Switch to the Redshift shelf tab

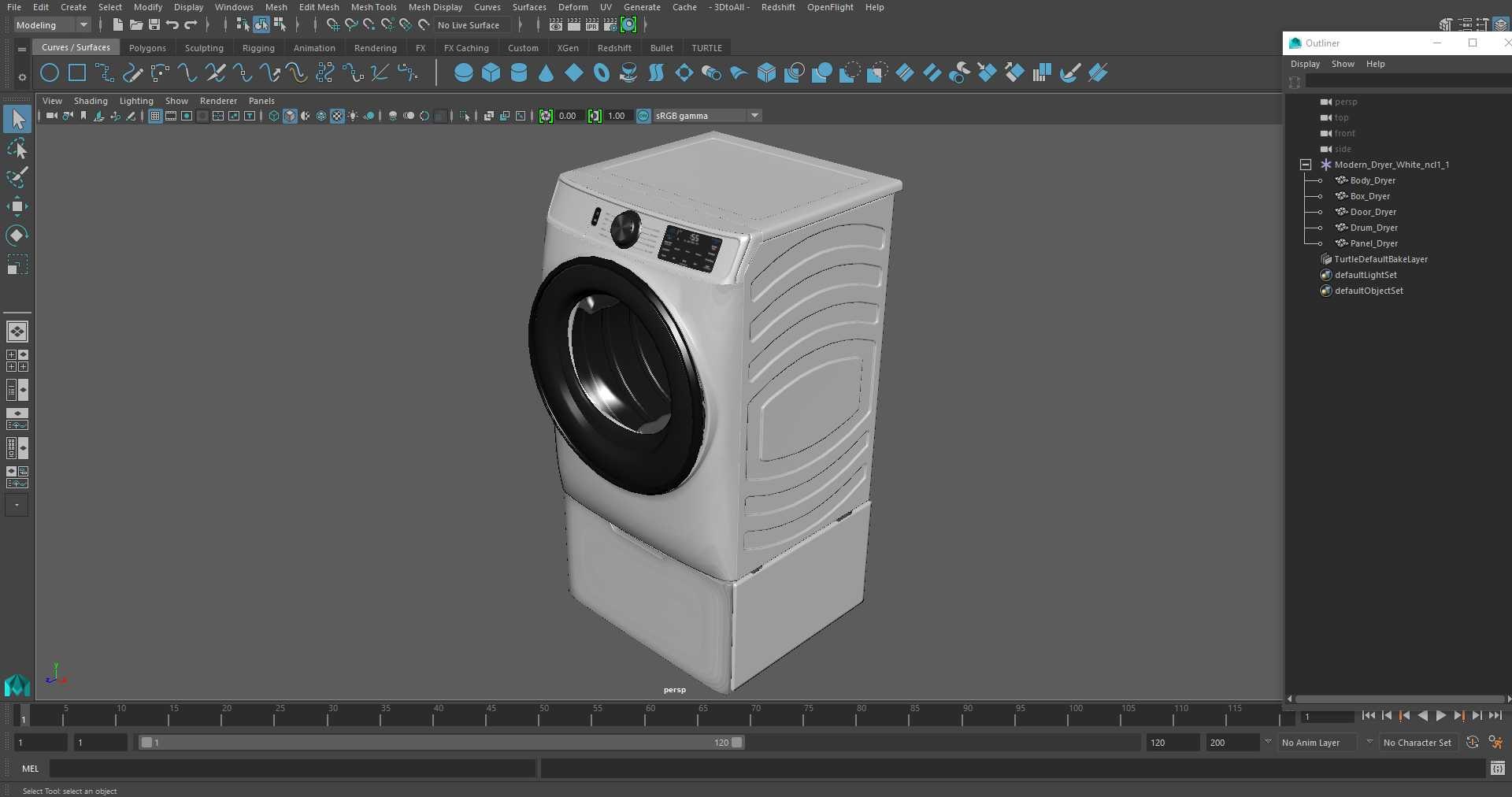click(x=614, y=48)
